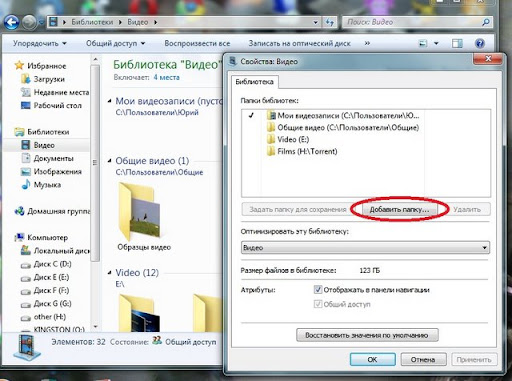Open Рабочий стол in favorites
This screenshot has width=512, height=381.
click(51, 105)
